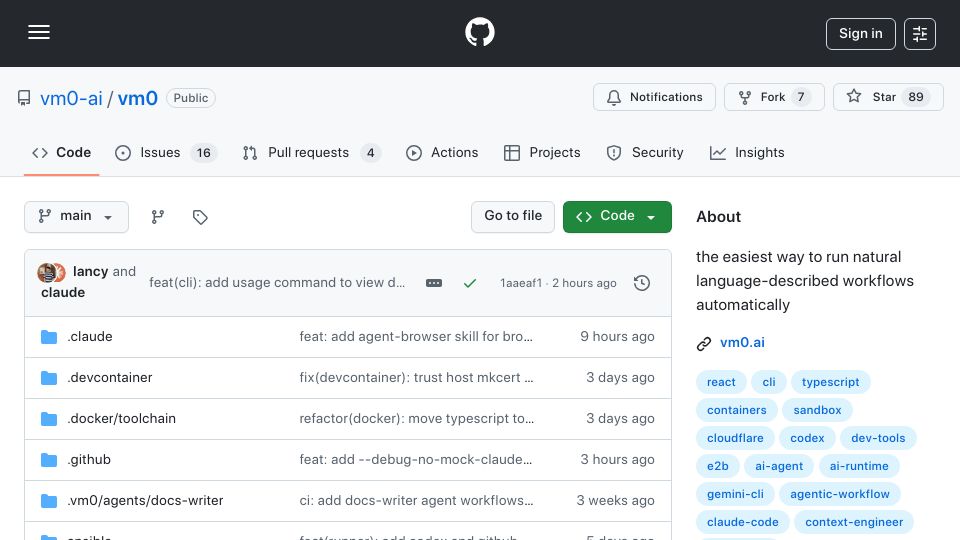Show commit check status checkmark
Image resolution: width=960 pixels, height=540 pixels.
pyautogui.click(x=470, y=283)
